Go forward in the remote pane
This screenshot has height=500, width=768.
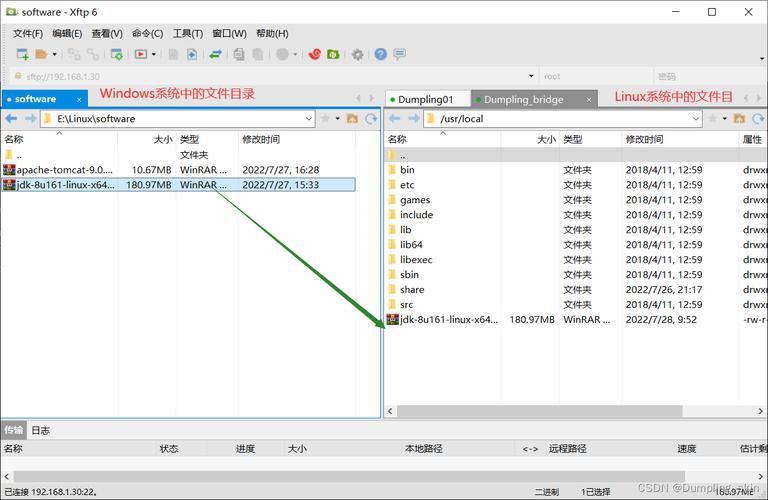pos(414,119)
